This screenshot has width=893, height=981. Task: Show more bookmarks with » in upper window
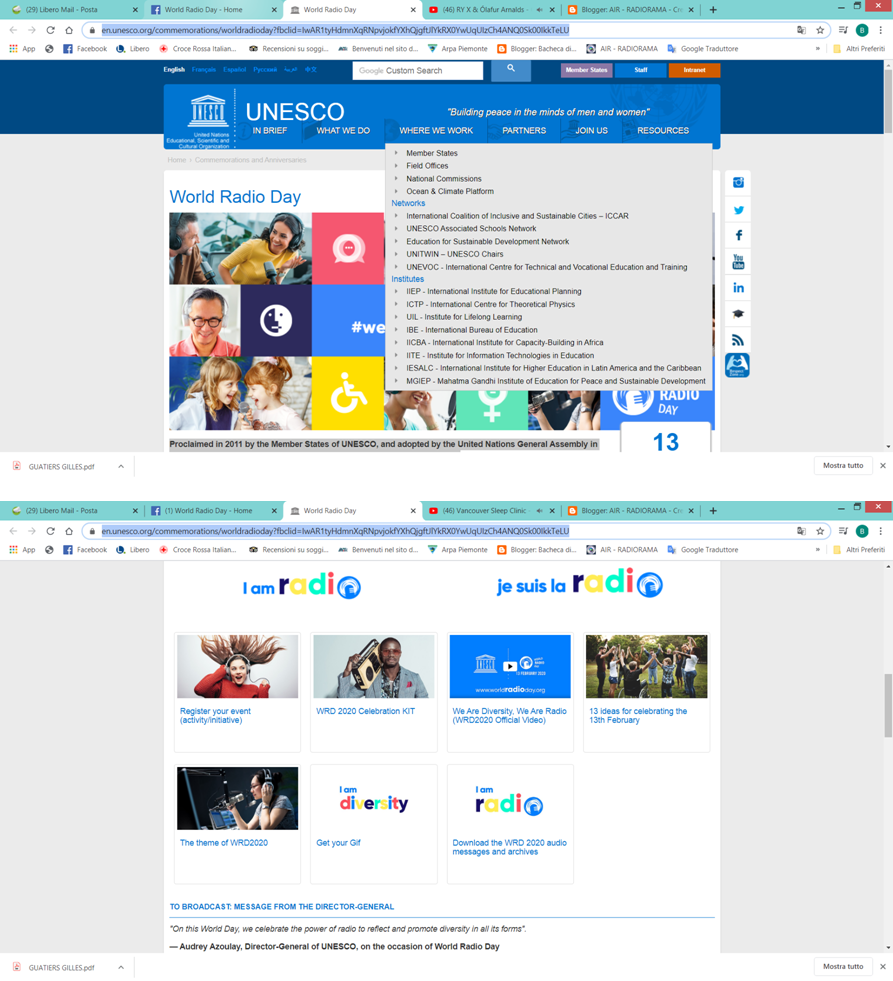817,49
